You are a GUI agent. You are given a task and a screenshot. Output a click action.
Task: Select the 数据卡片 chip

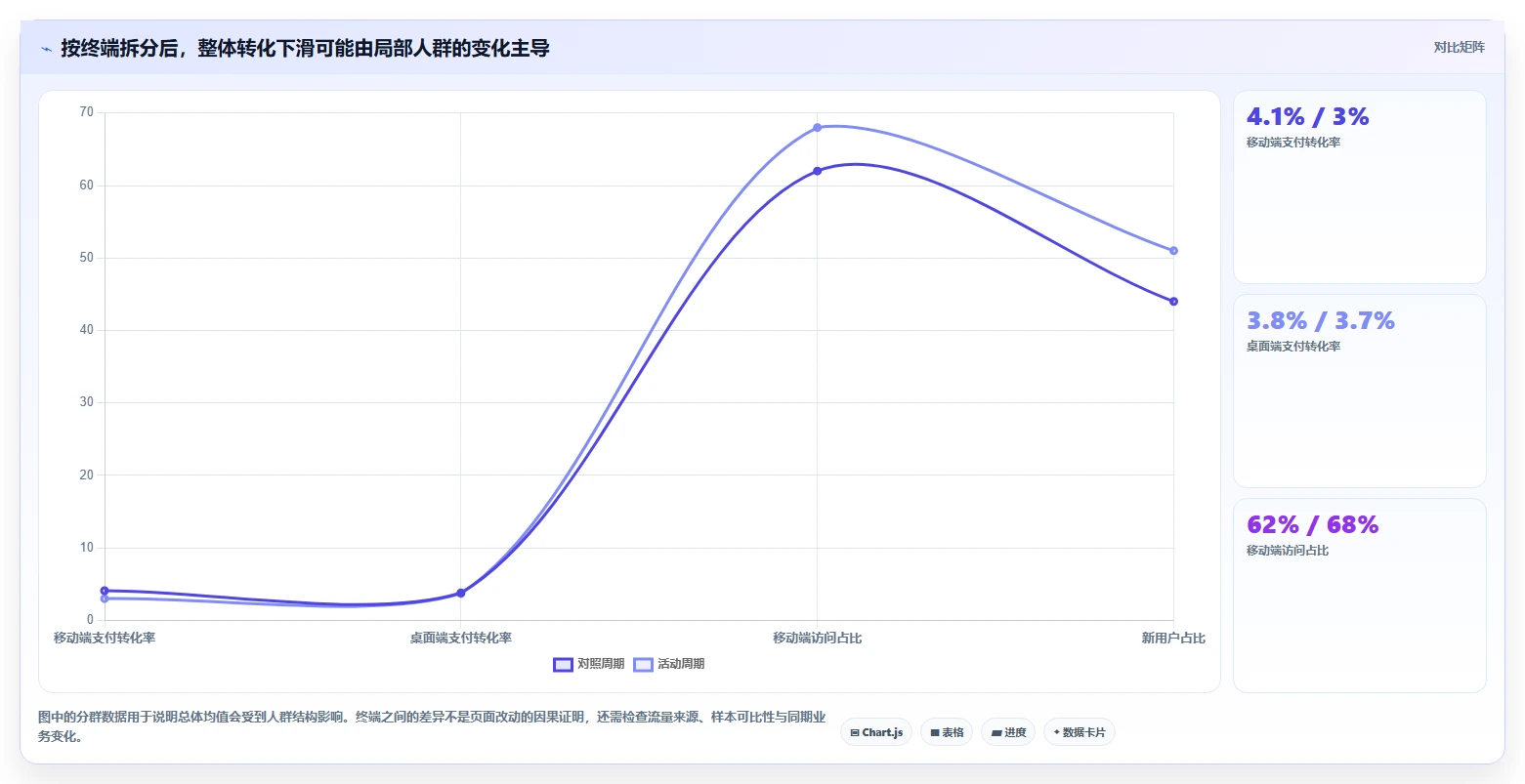tap(1080, 732)
